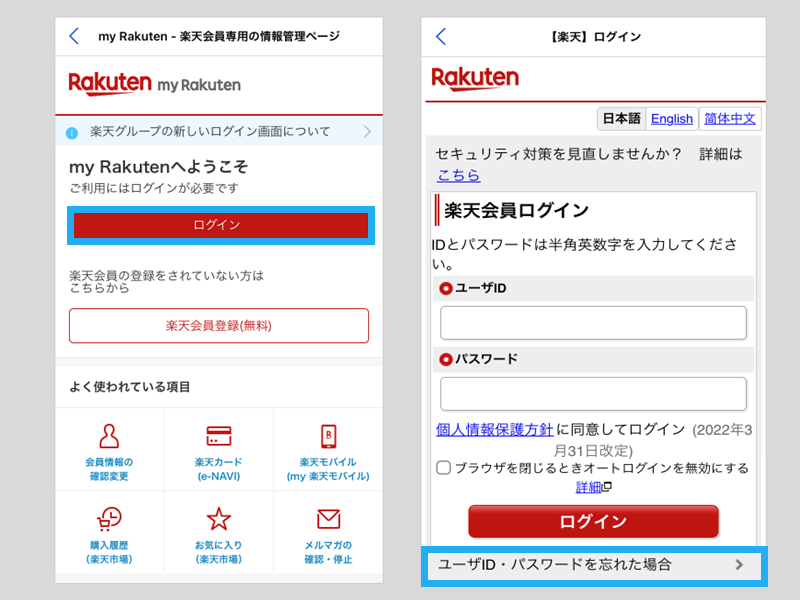Open 個人情報保護方針 link
The image size is (800, 600).
pyautogui.click(x=494, y=430)
